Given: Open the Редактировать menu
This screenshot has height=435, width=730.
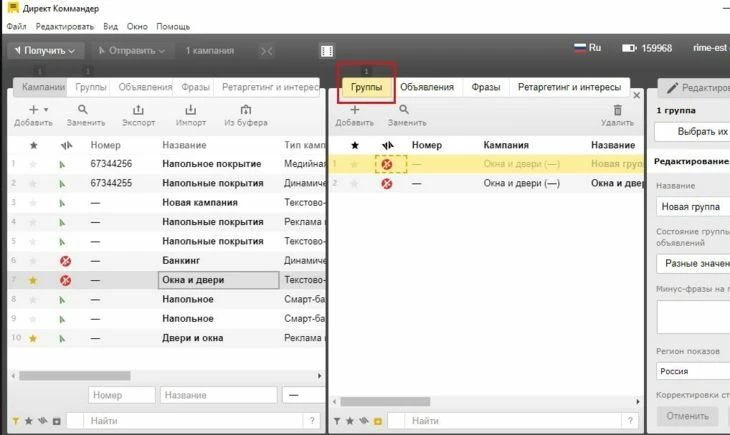Looking at the screenshot, I should pyautogui.click(x=65, y=27).
